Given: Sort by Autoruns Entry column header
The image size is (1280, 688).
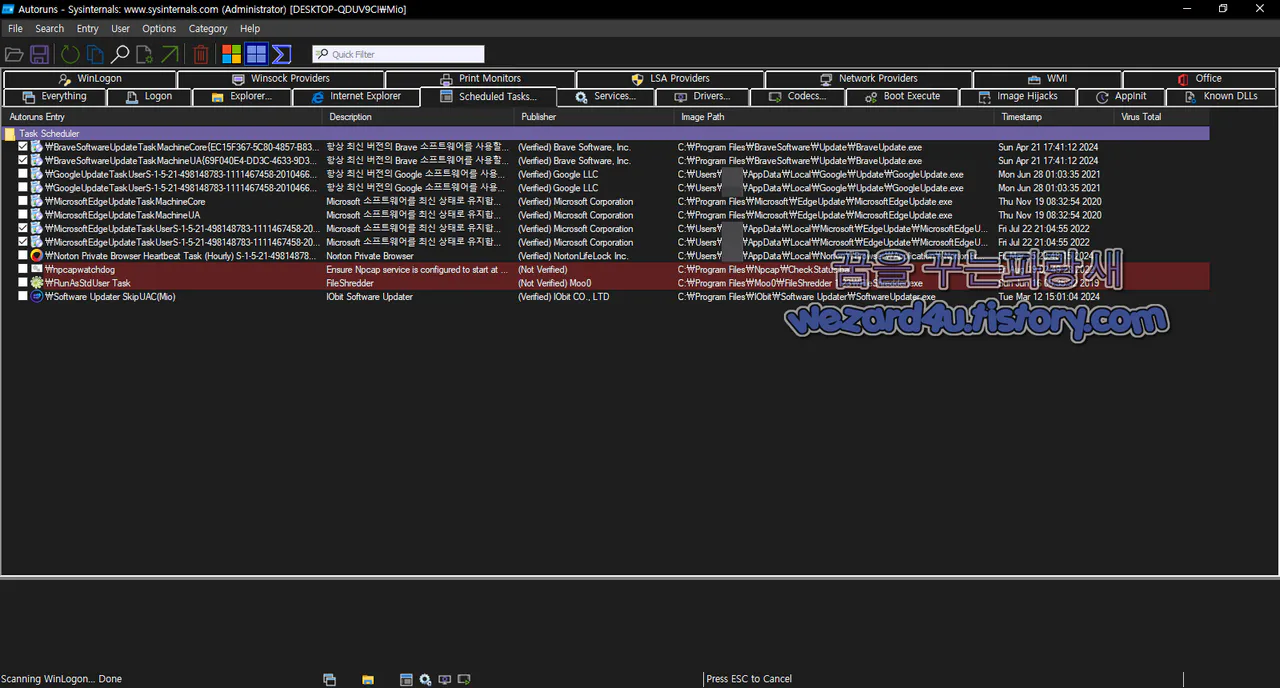Looking at the screenshot, I should click(x=163, y=117).
